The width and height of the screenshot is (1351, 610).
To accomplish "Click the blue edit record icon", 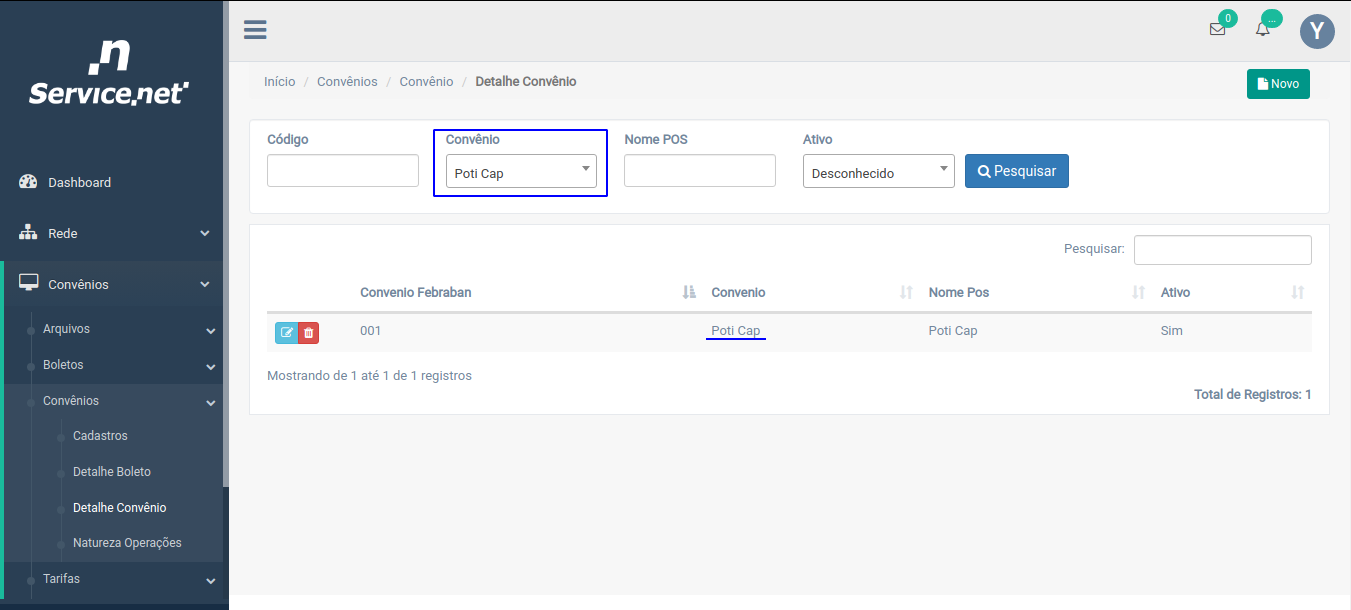I will click(286, 332).
